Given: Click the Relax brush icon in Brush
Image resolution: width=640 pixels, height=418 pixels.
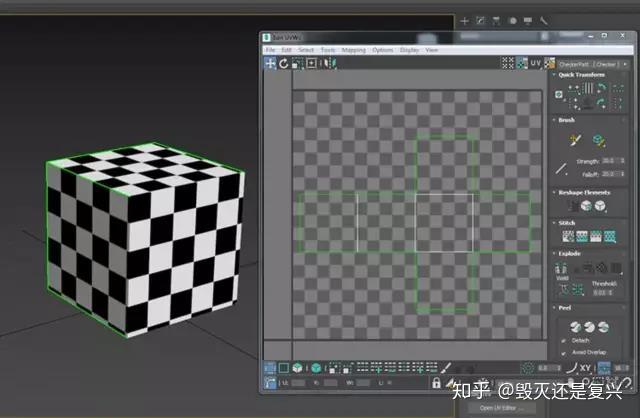Looking at the screenshot, I should (x=599, y=140).
